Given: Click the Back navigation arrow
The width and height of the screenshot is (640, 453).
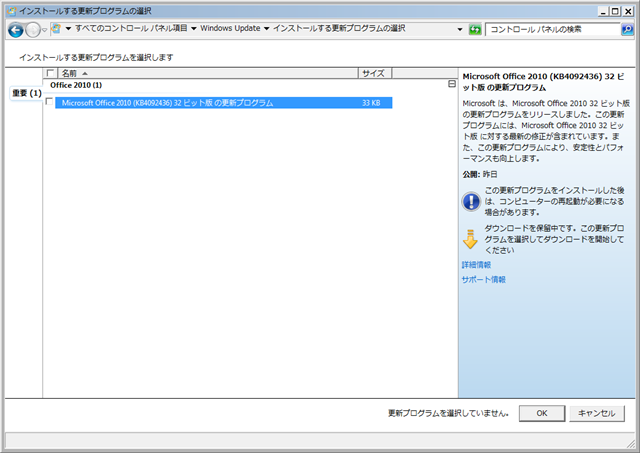Looking at the screenshot, I should (x=16, y=30).
